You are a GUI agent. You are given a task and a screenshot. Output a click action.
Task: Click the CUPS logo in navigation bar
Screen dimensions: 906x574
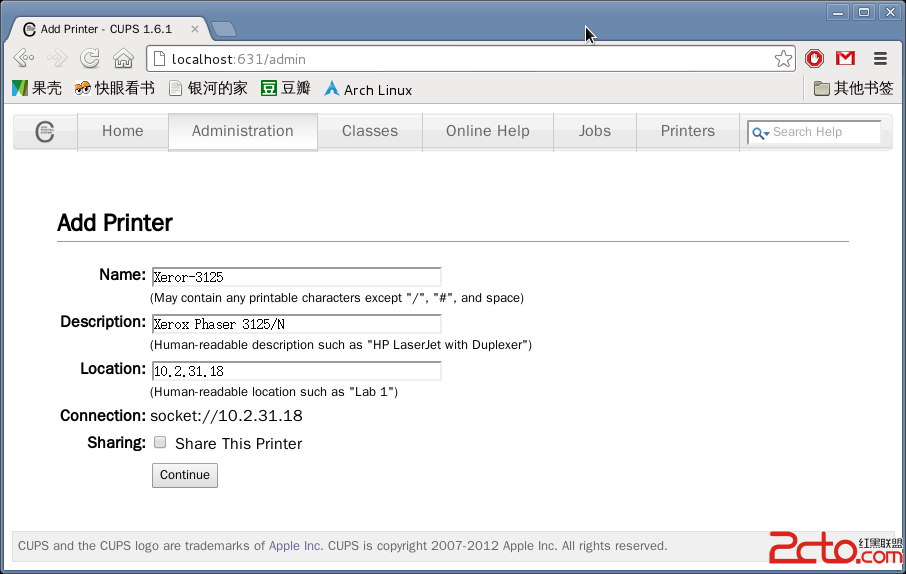click(44, 131)
